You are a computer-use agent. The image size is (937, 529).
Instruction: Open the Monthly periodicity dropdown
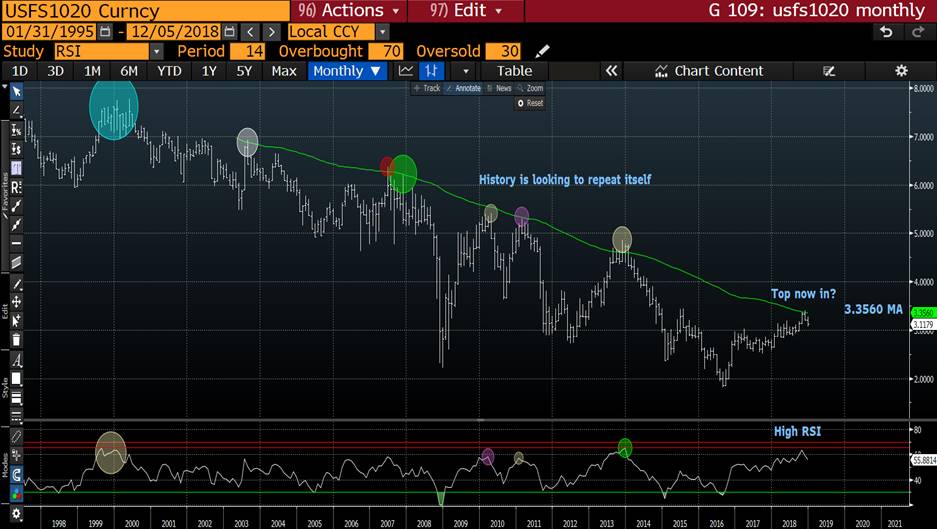point(346,71)
